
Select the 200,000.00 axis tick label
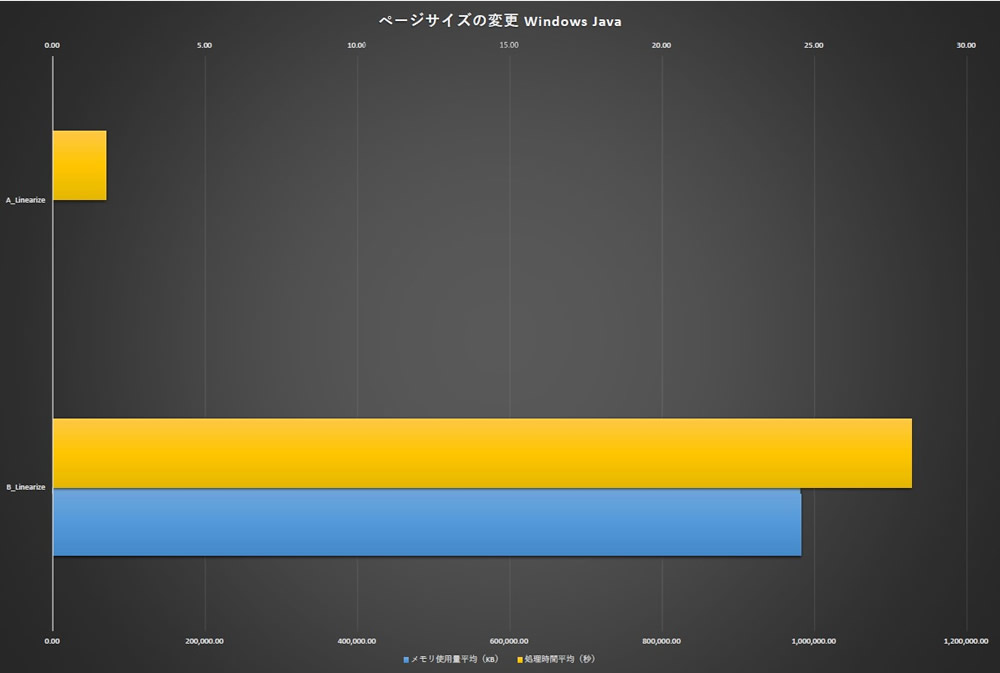[x=205, y=641]
